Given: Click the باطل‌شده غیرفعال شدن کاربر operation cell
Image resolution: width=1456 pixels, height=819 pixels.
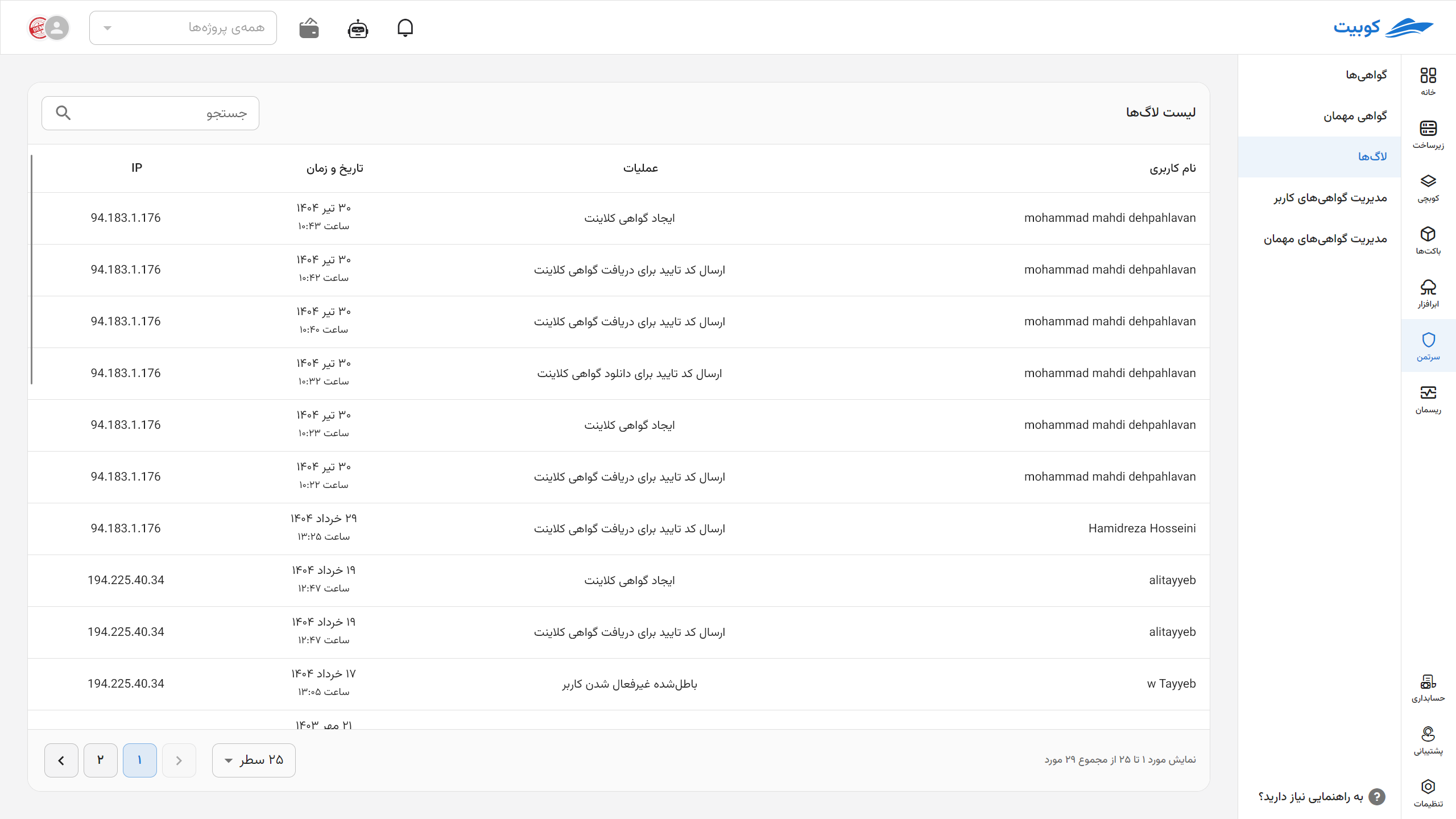Looking at the screenshot, I should (630, 684).
